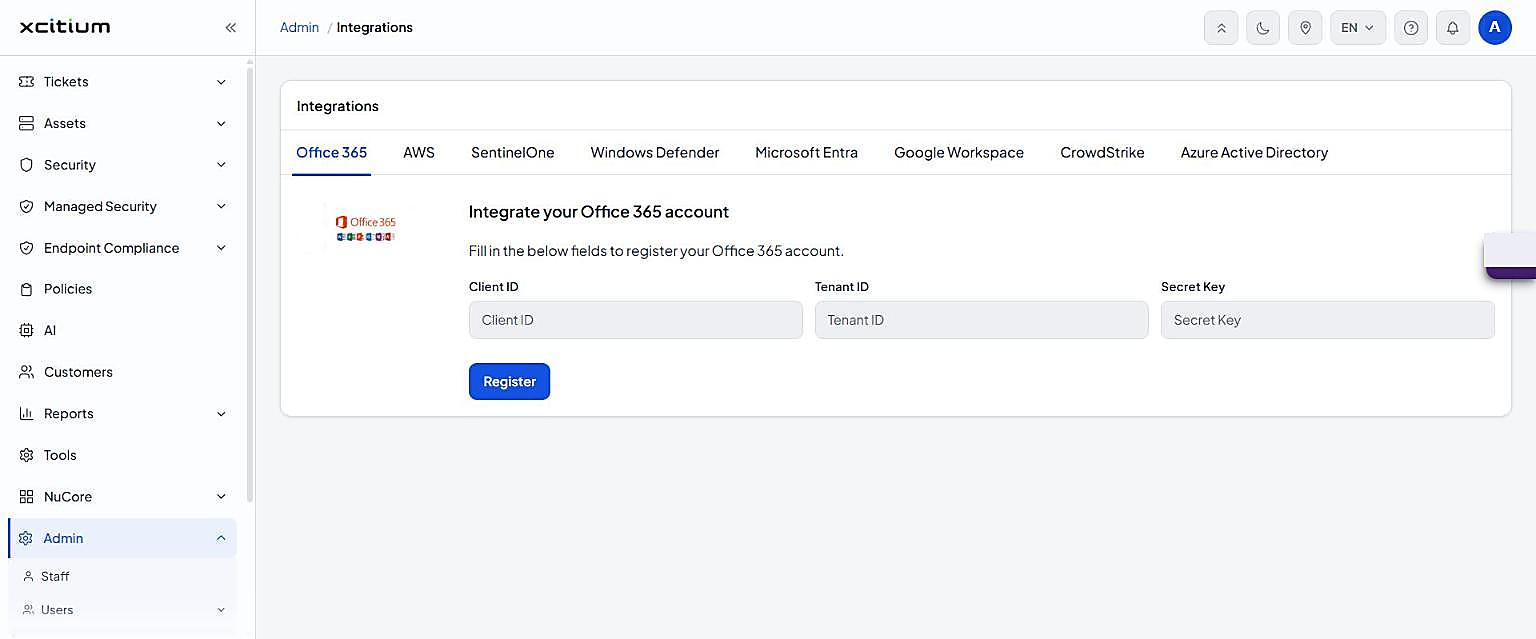Switch to the SentinelOne tab

[513, 153]
